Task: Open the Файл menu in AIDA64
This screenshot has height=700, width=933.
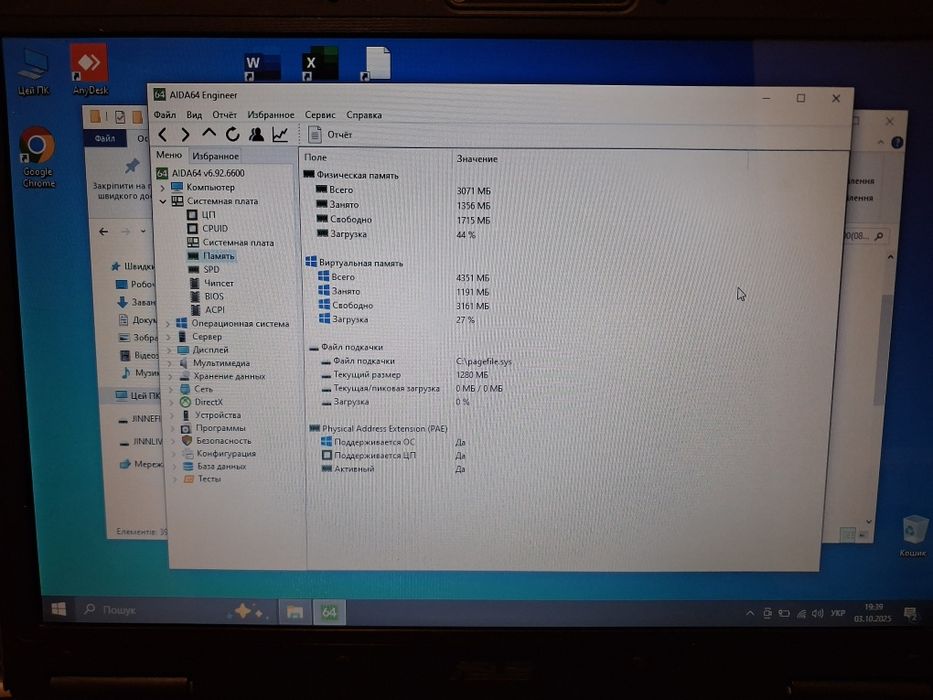Action: point(165,114)
